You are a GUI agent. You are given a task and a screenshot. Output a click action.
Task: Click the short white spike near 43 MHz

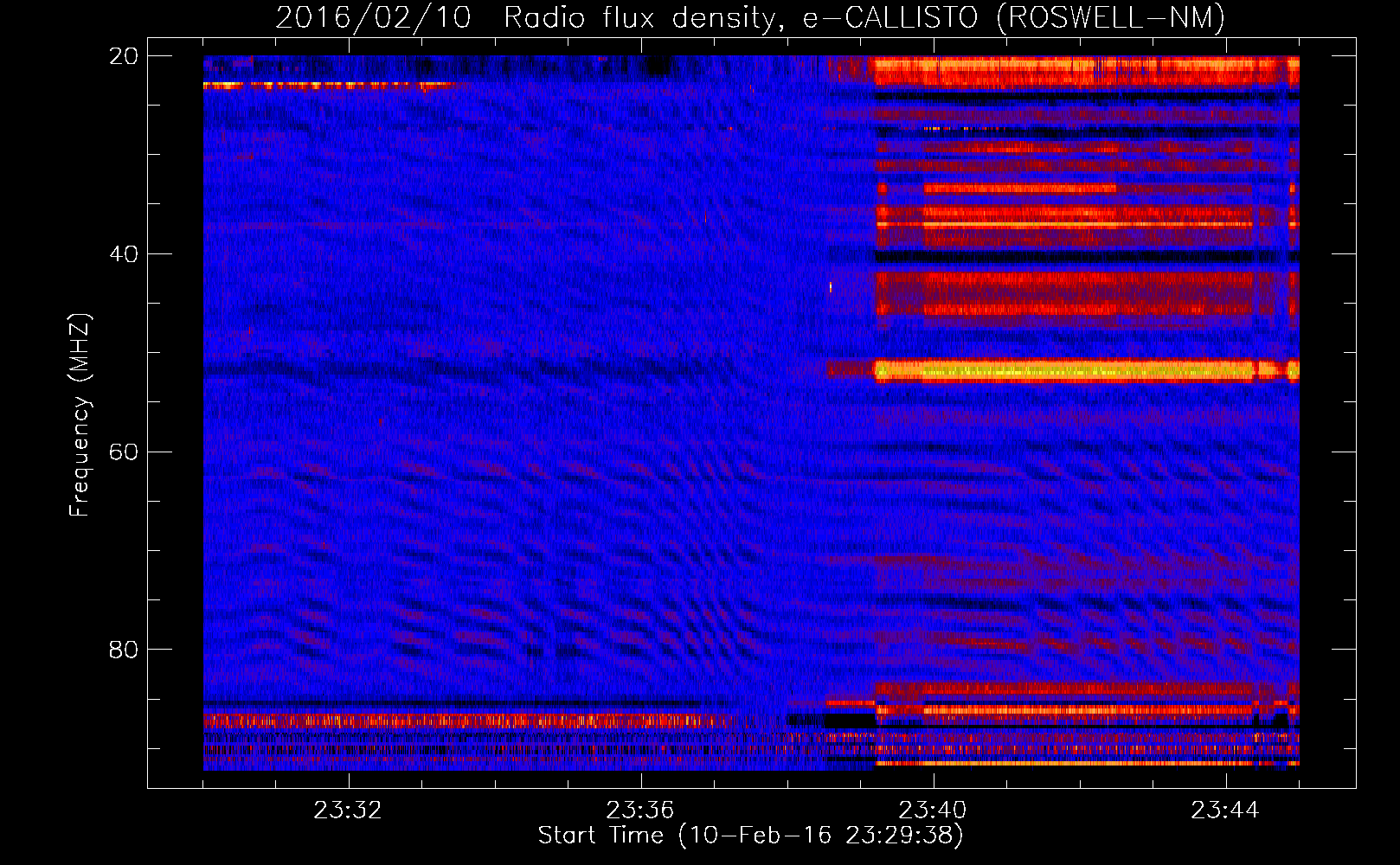click(831, 286)
